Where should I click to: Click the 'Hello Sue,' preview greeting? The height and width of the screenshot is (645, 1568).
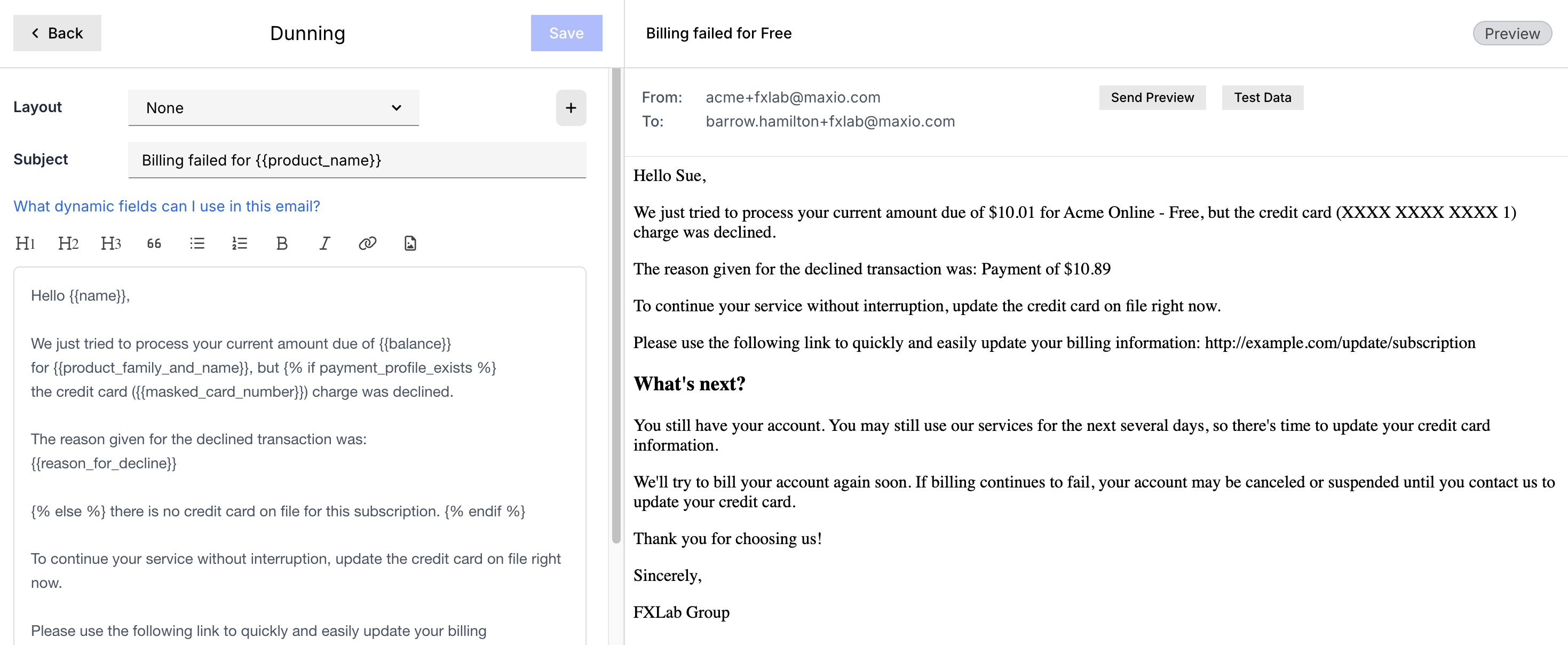tap(670, 176)
